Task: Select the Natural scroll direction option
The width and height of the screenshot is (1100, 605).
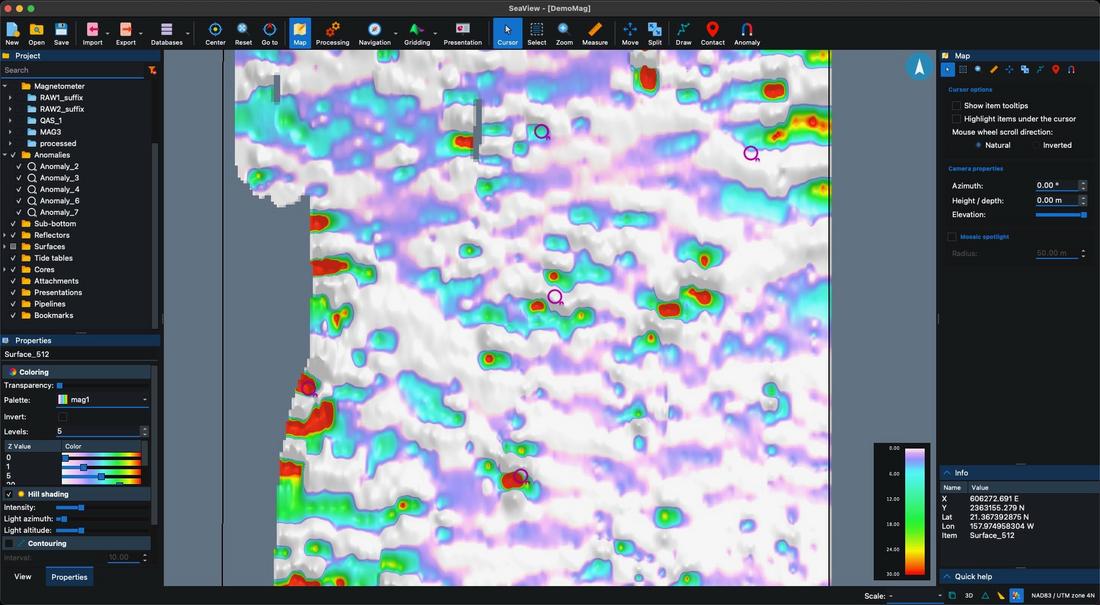Action: pyautogui.click(x=978, y=145)
